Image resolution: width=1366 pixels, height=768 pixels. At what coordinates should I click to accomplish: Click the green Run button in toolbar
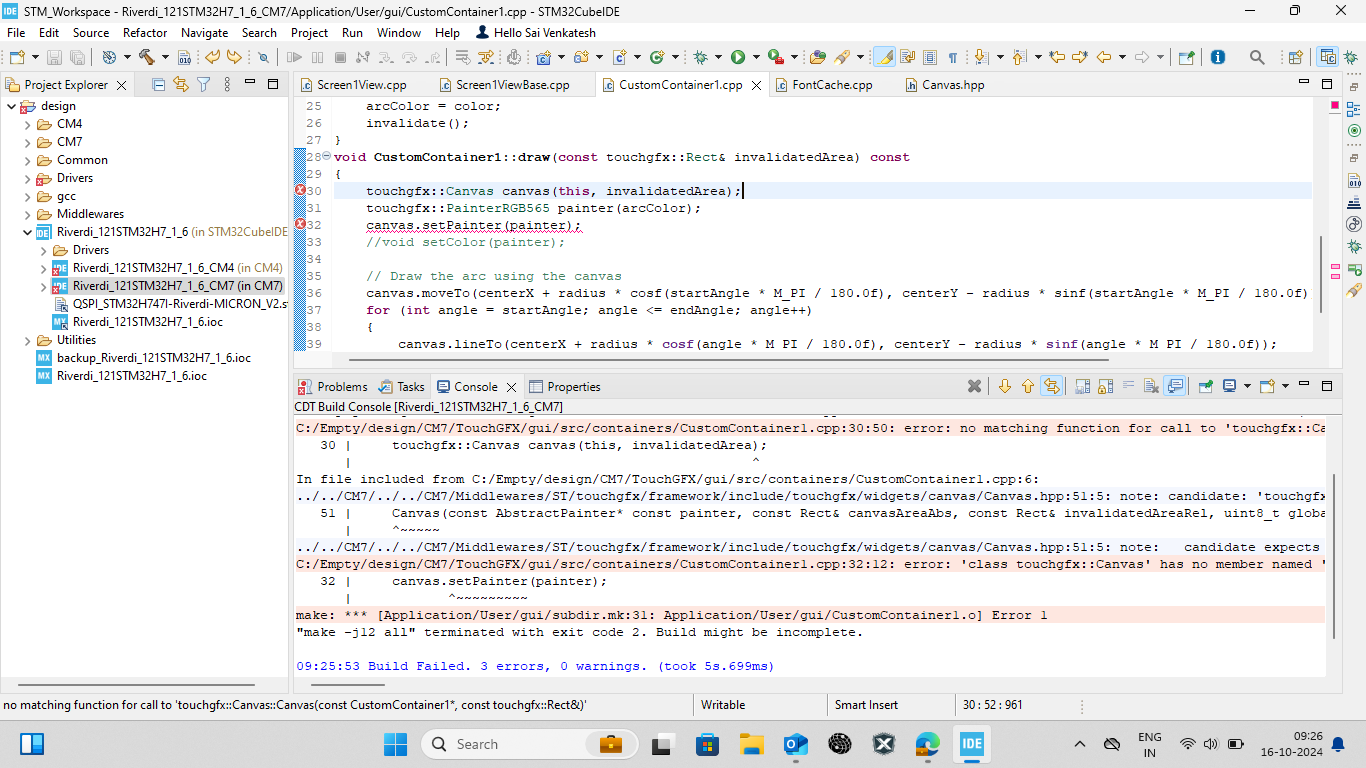tap(738, 57)
